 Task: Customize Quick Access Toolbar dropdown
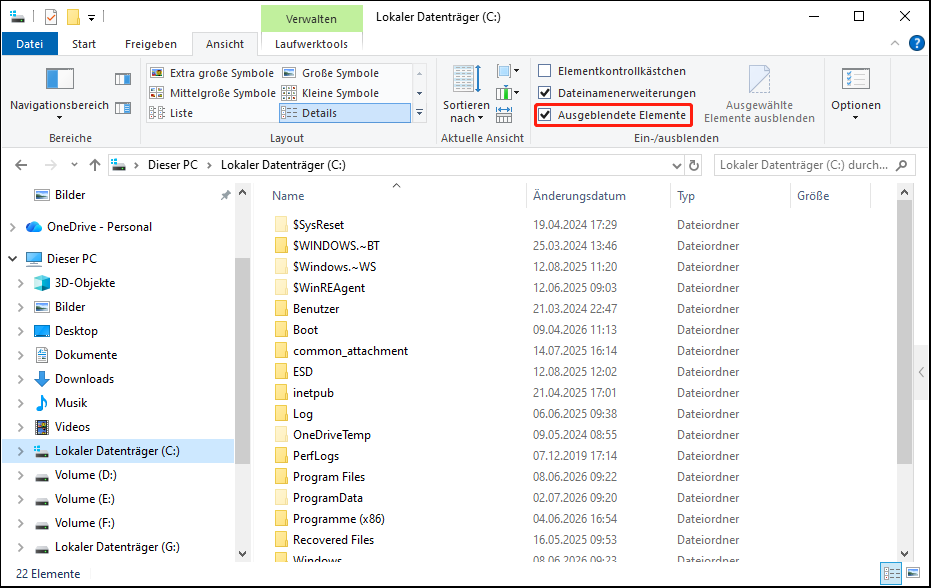pos(91,18)
